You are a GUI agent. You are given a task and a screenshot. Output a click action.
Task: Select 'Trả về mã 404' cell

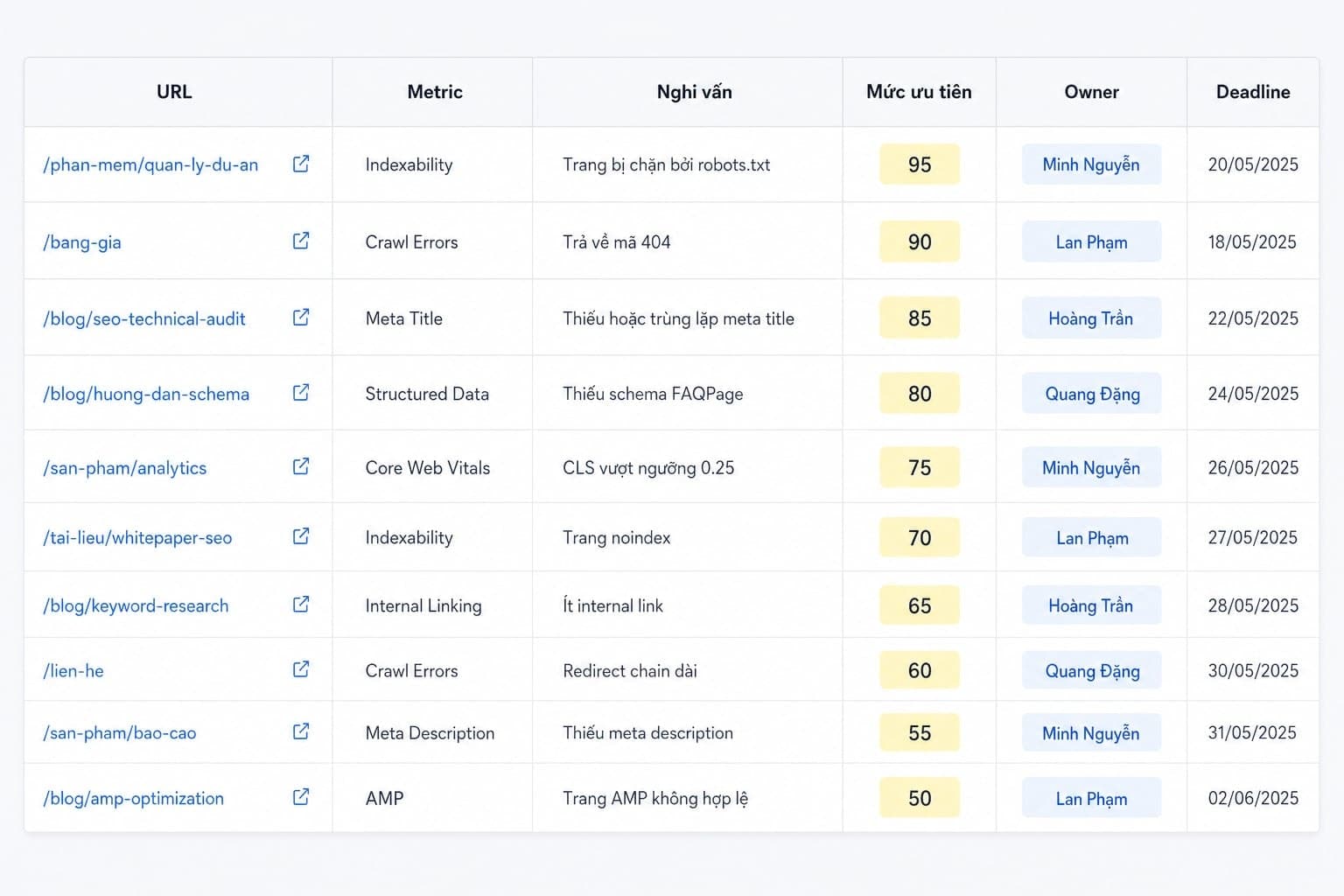coord(688,241)
